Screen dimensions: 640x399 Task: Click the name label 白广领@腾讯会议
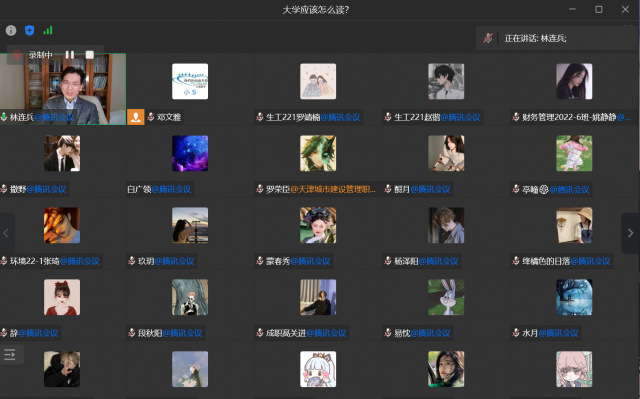pyautogui.click(x=159, y=189)
